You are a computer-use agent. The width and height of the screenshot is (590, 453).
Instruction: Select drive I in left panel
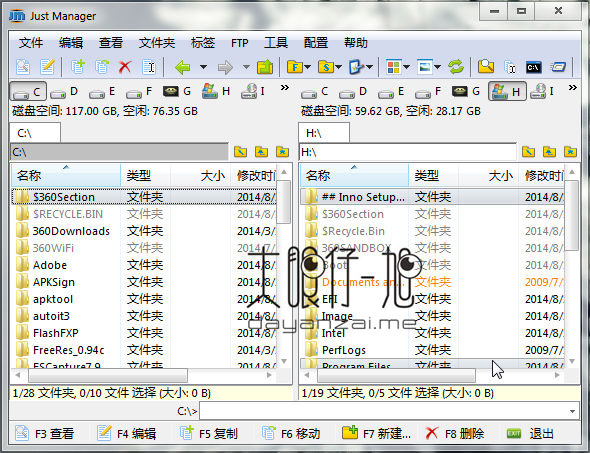(x=253, y=91)
